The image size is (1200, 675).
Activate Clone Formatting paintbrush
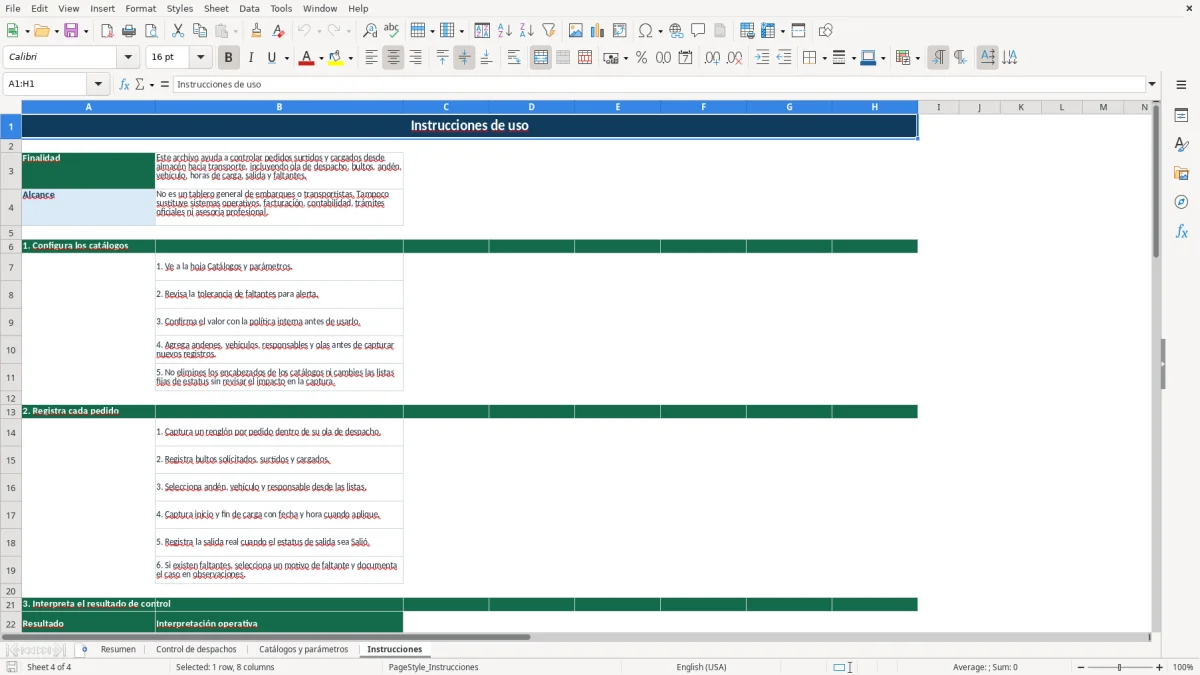(256, 30)
